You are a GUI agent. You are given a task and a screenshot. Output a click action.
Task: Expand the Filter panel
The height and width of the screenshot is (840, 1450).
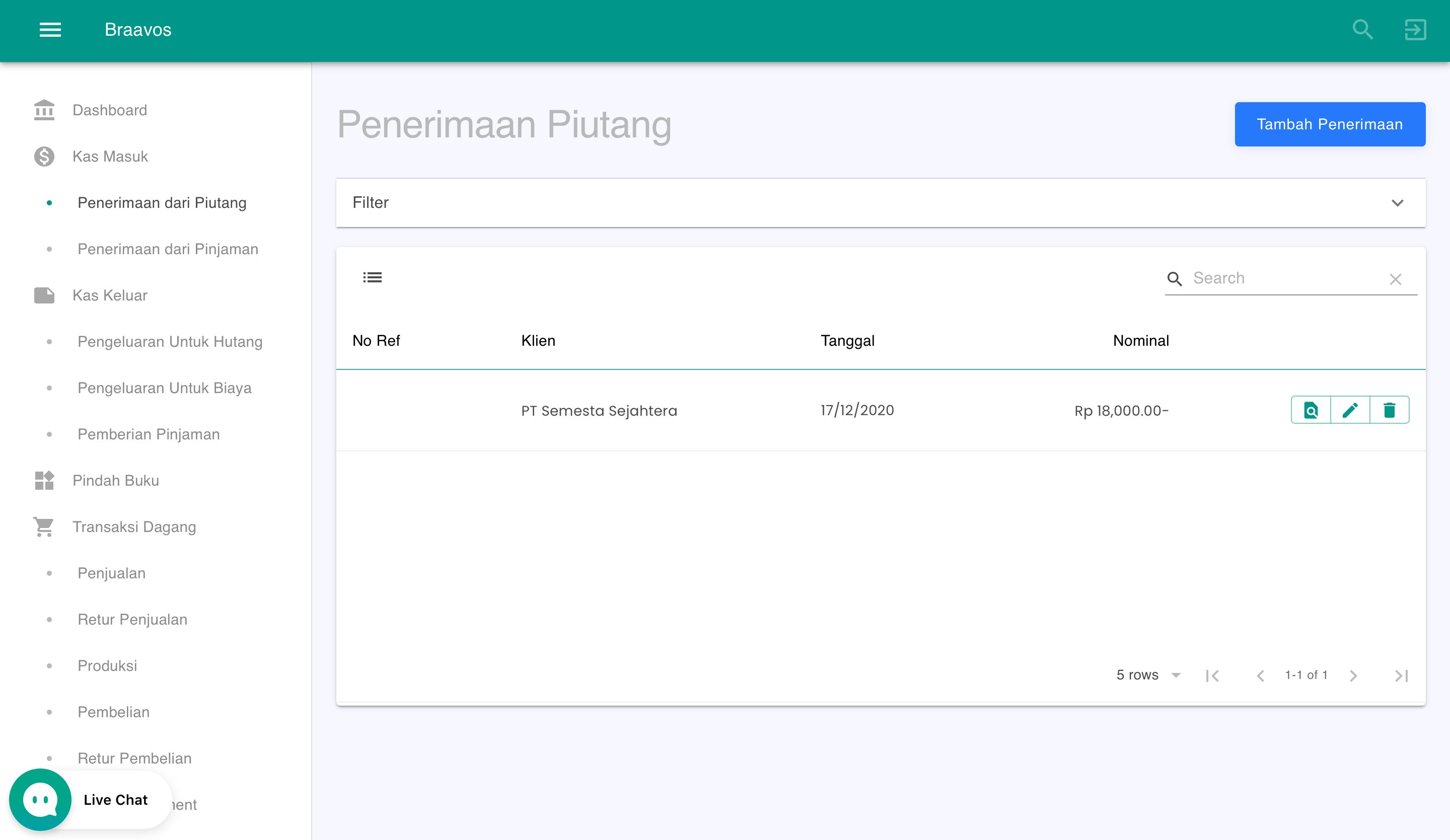pos(1398,202)
